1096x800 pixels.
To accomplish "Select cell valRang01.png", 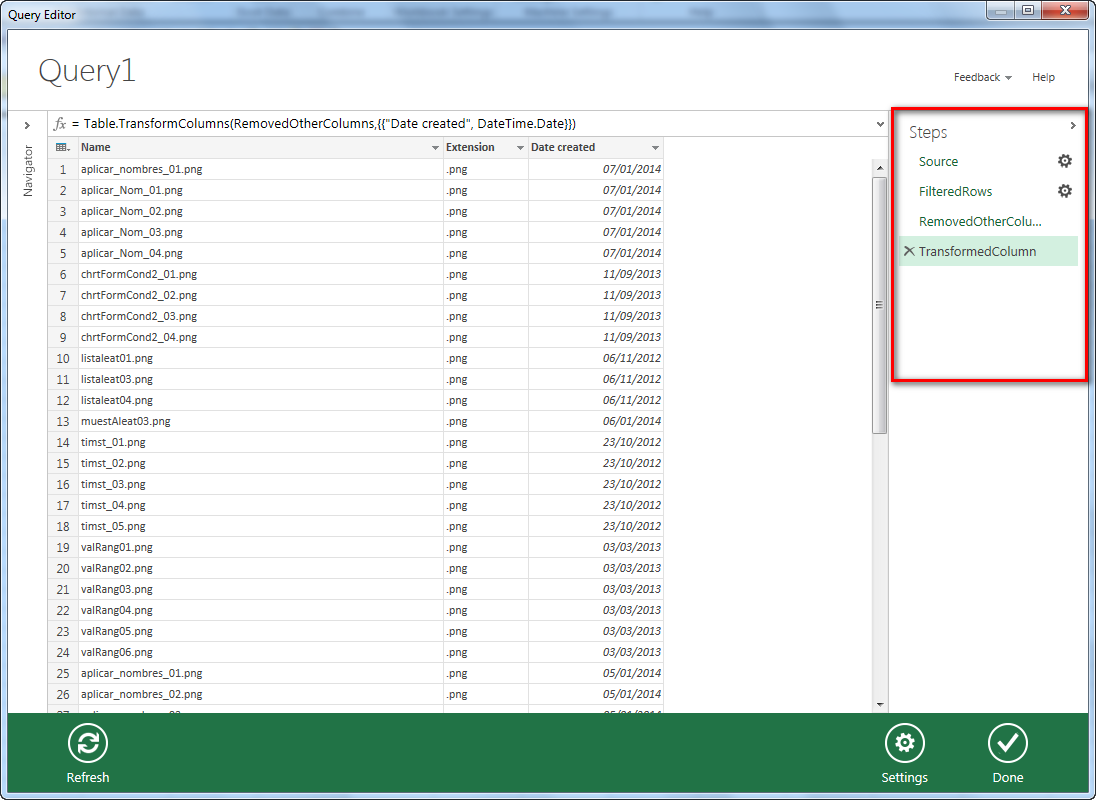I will (x=261, y=546).
